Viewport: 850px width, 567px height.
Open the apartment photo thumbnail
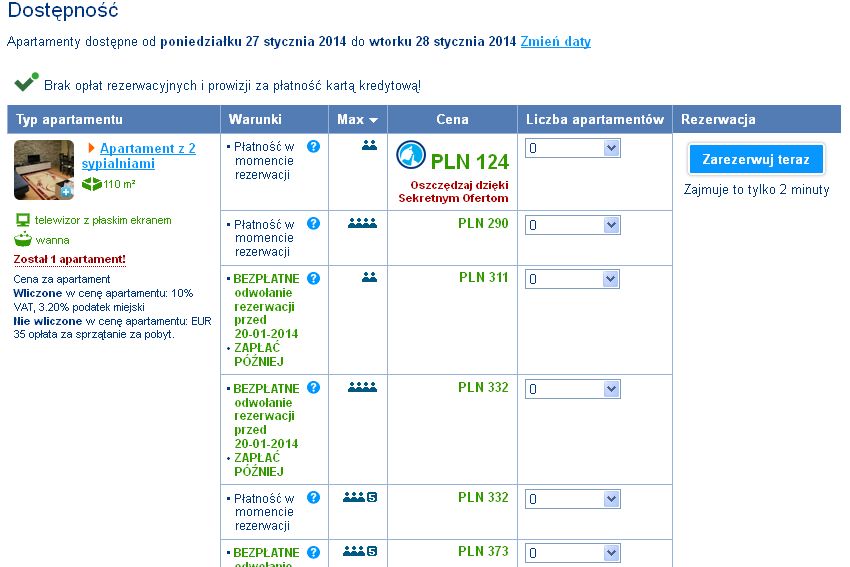[x=44, y=170]
